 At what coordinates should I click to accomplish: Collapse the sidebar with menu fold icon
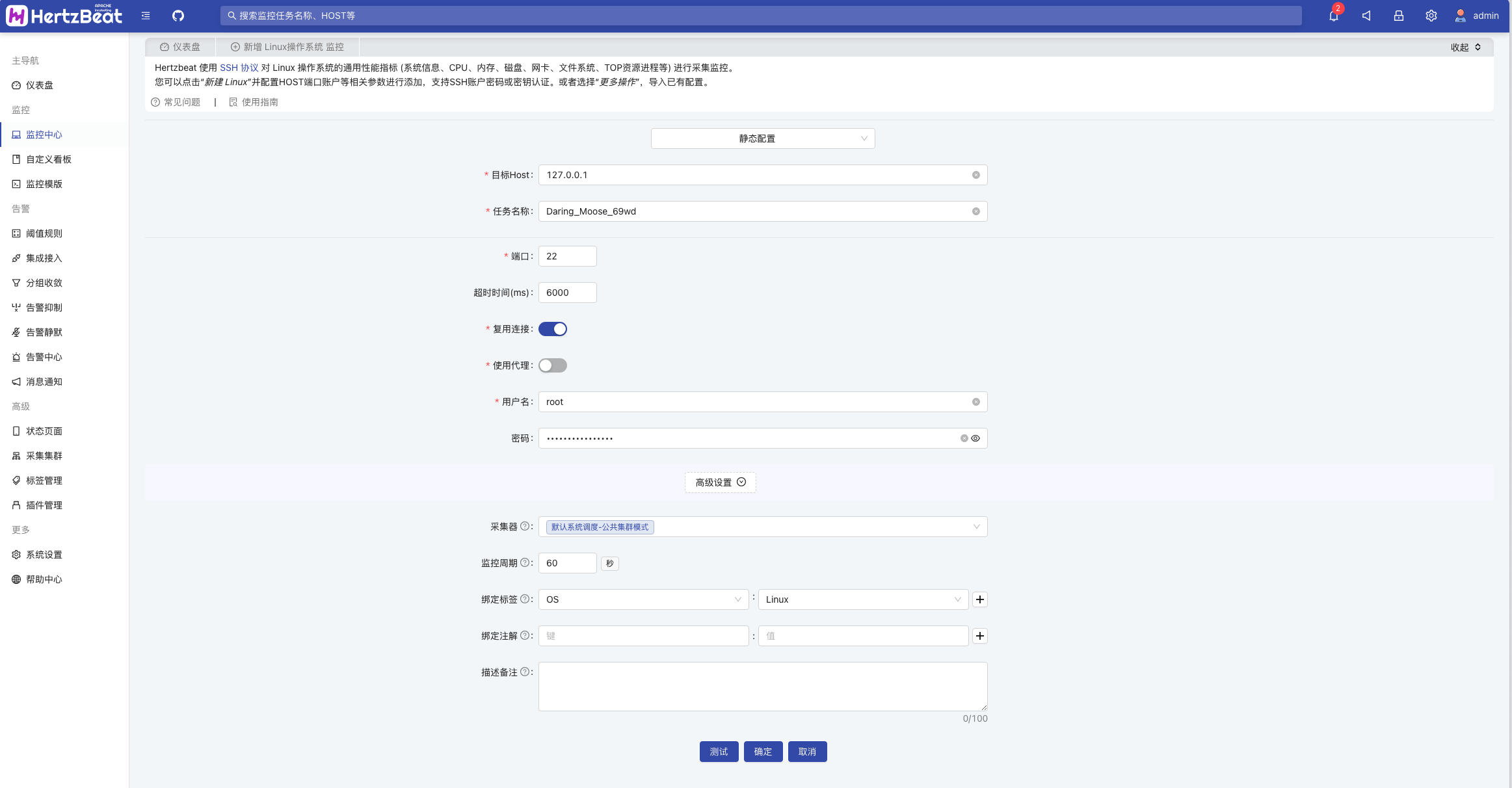tap(146, 16)
